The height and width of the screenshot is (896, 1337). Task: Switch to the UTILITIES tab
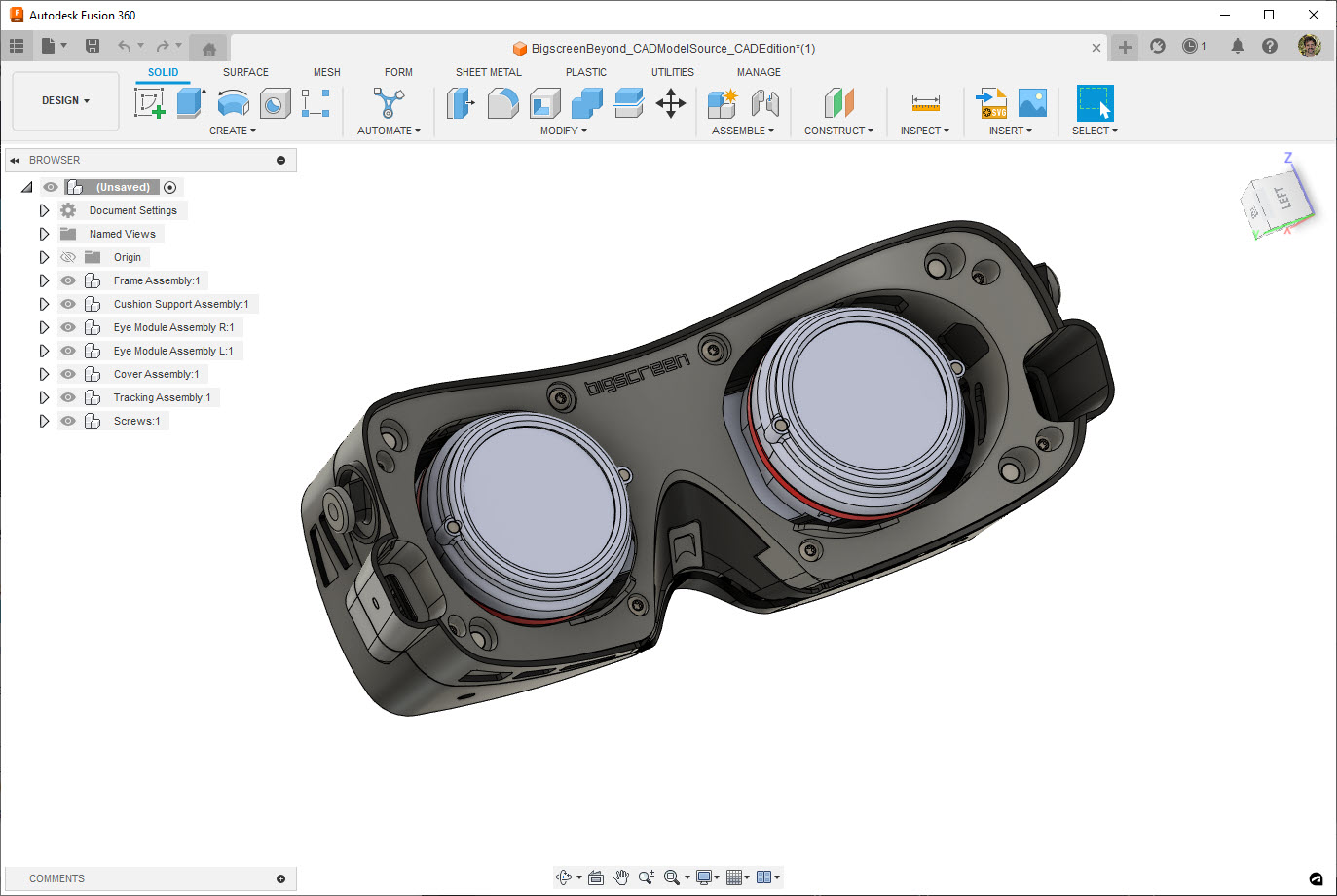coord(673,72)
